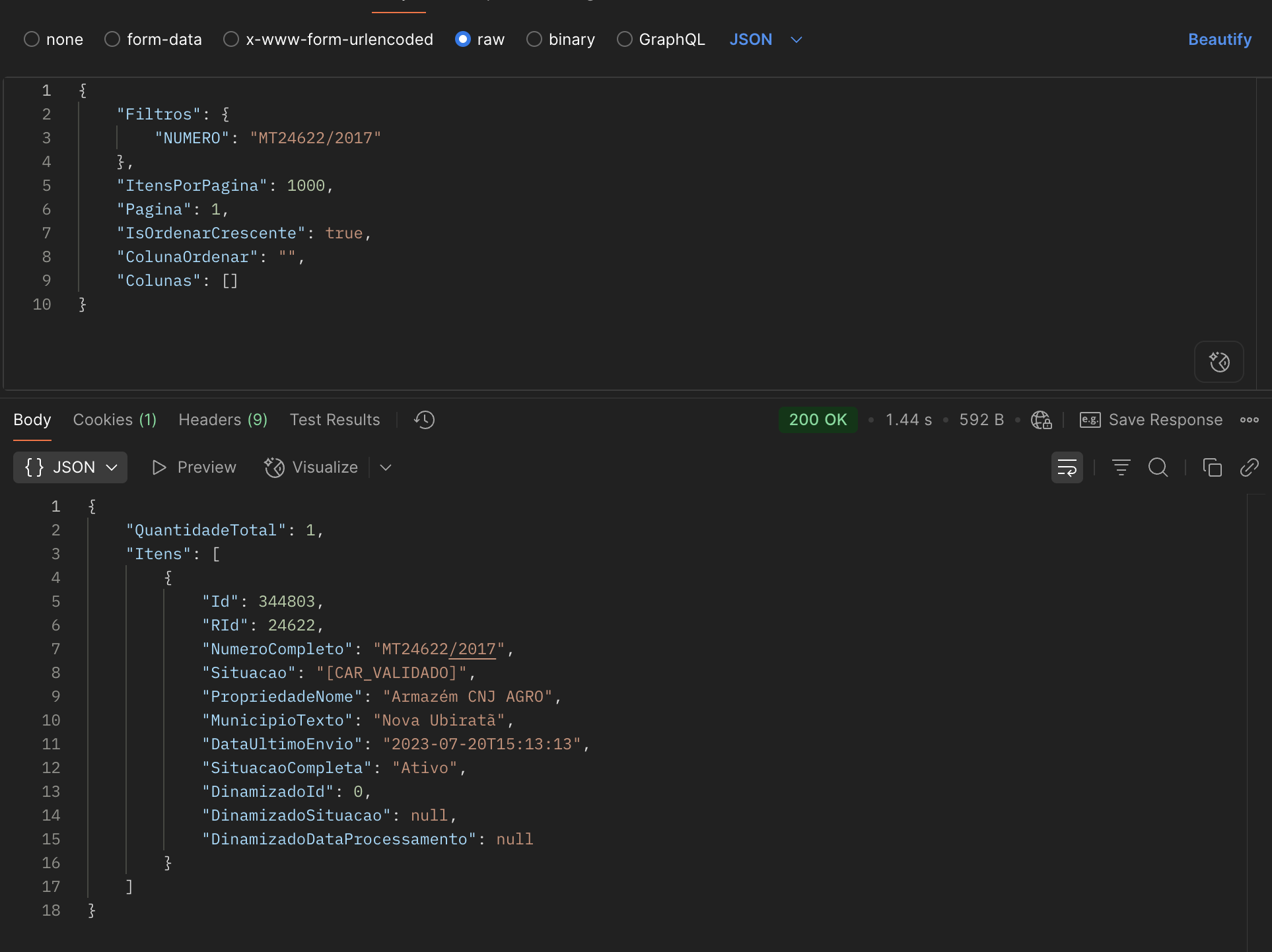Choose the GraphQL body type radio
Image resolution: width=1272 pixels, height=952 pixels.
point(624,40)
